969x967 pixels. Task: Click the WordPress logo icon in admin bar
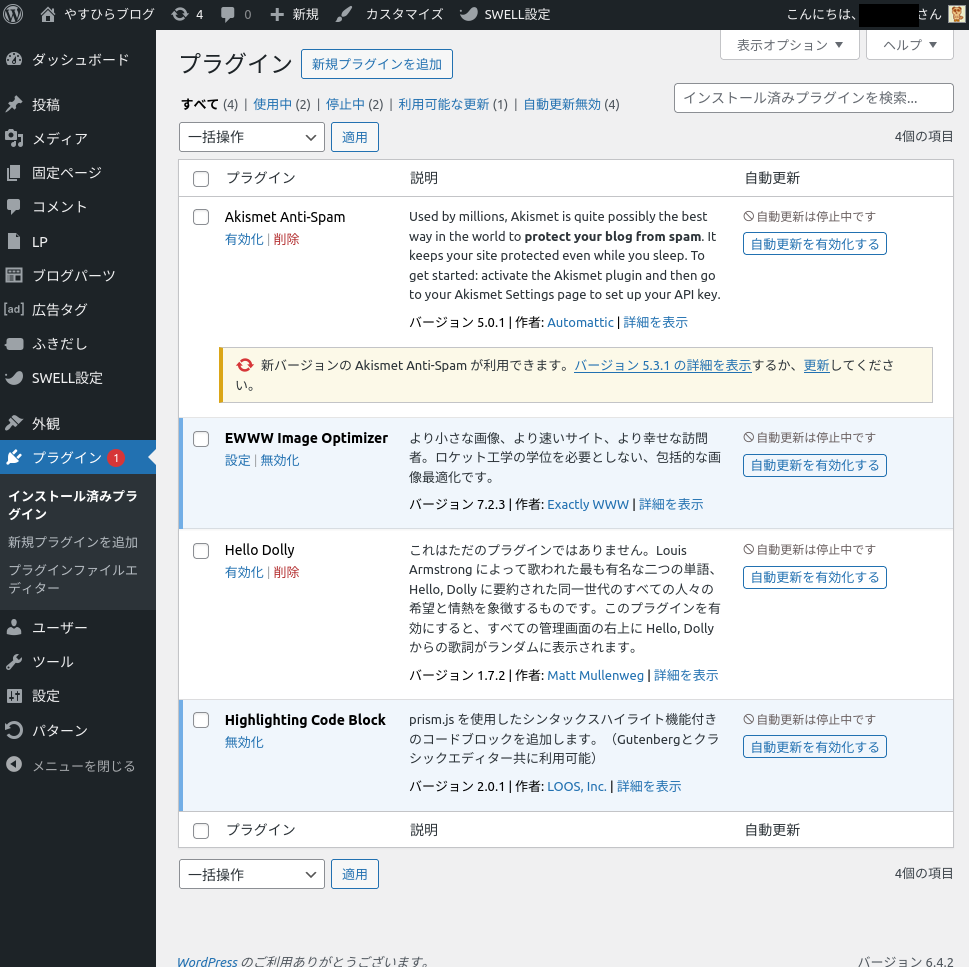13,14
